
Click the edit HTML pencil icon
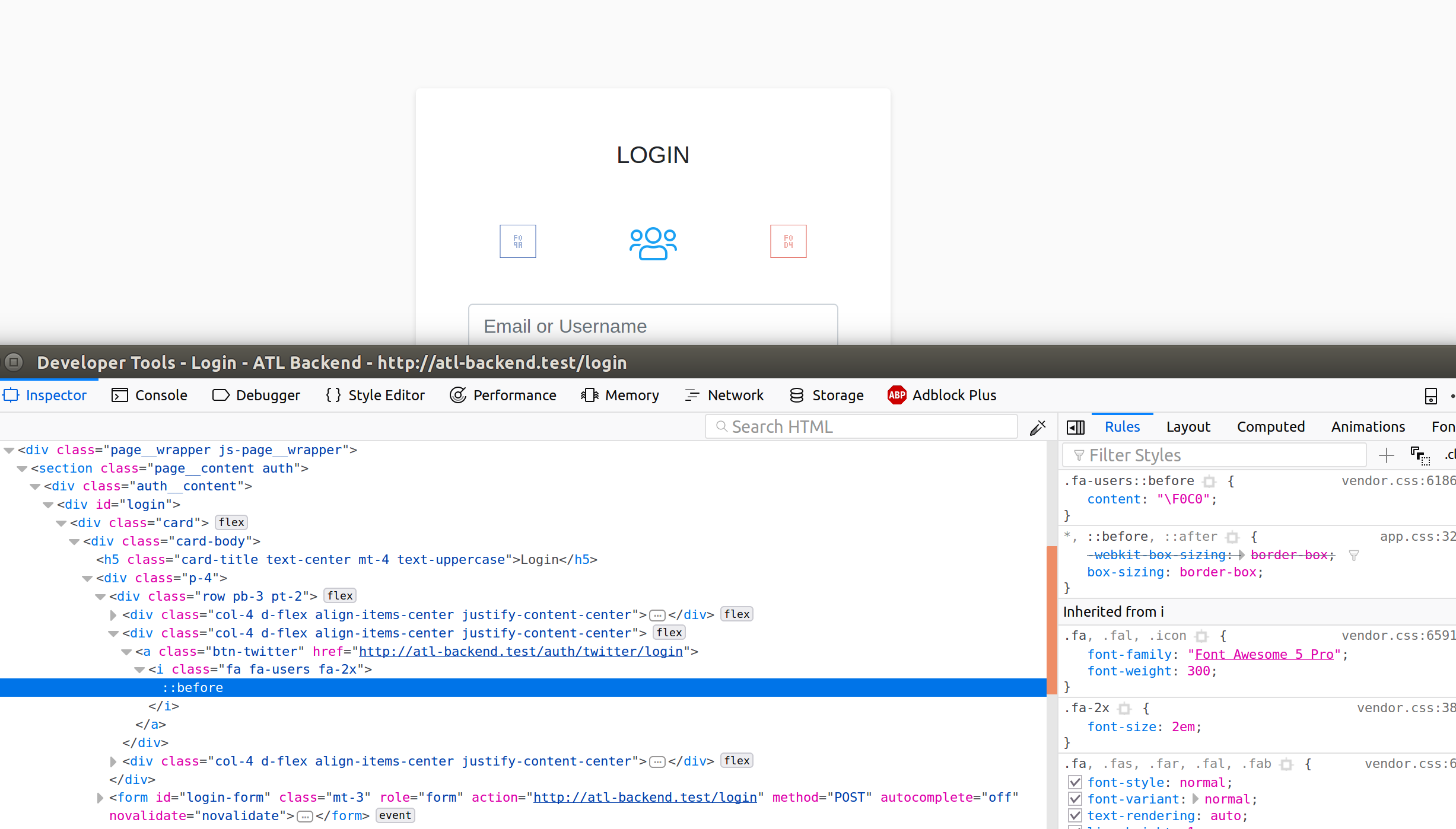tap(1037, 426)
